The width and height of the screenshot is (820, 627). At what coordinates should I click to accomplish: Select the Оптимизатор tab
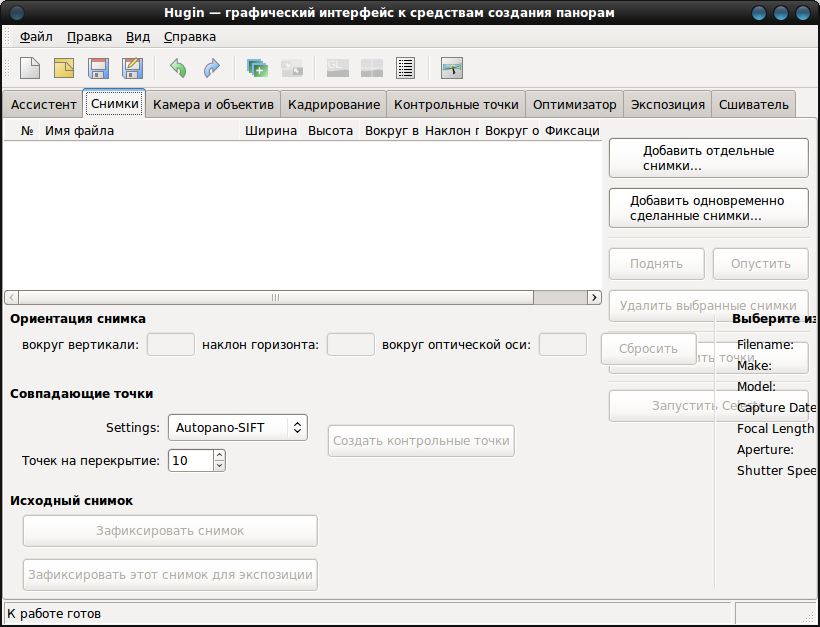[x=574, y=105]
